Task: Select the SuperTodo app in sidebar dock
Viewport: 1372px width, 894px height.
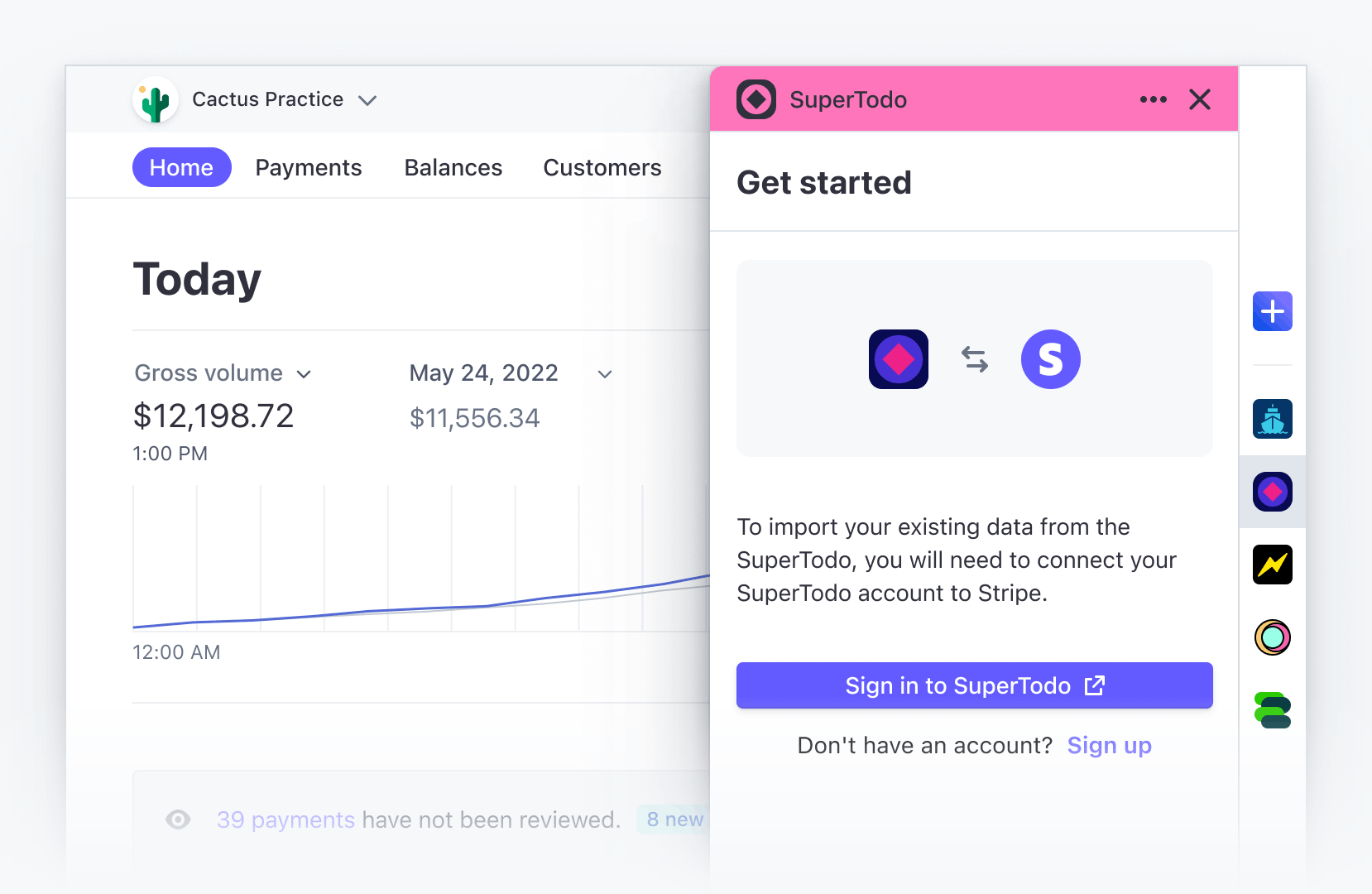Action: click(1272, 492)
